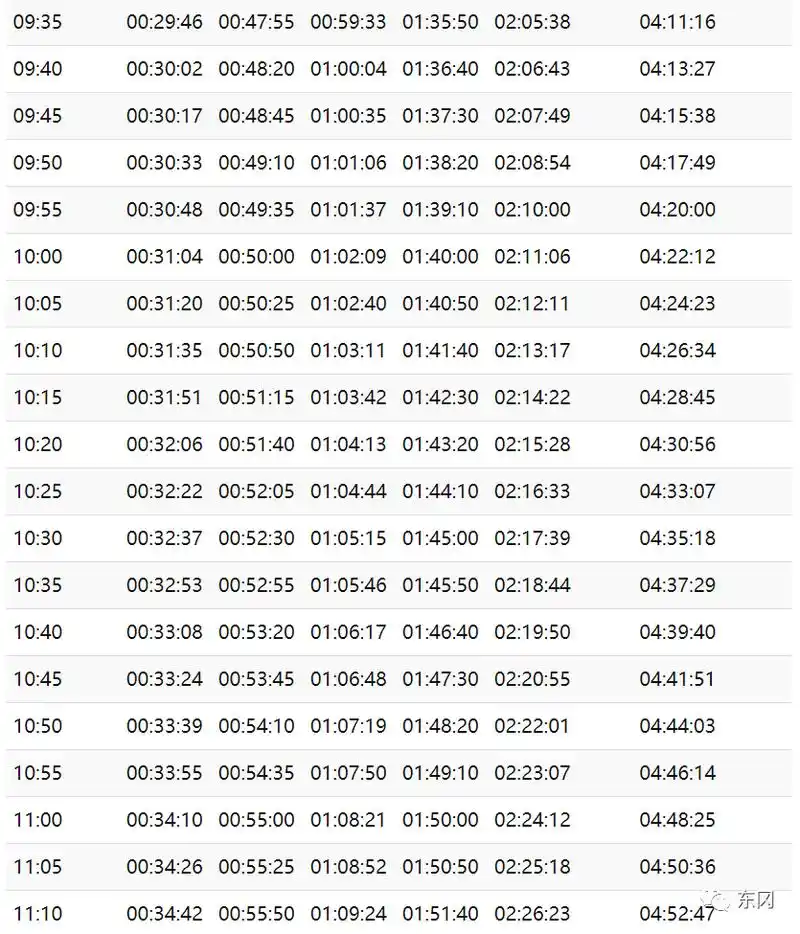The width and height of the screenshot is (800, 934).
Task: Click the 04:11:16 time cell
Action: [677, 22]
